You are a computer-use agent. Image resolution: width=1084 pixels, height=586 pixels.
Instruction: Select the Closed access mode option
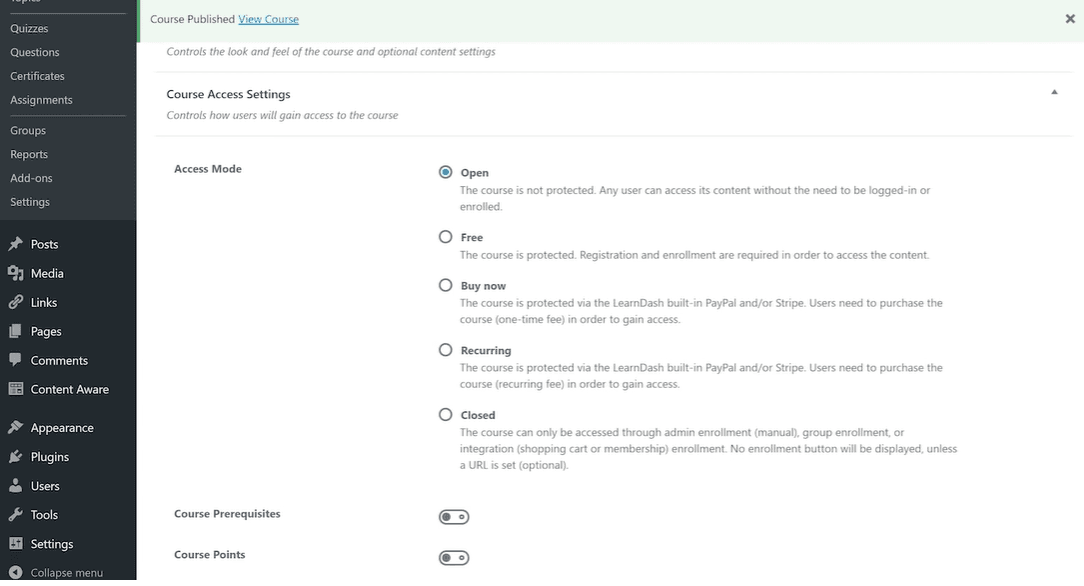(445, 415)
